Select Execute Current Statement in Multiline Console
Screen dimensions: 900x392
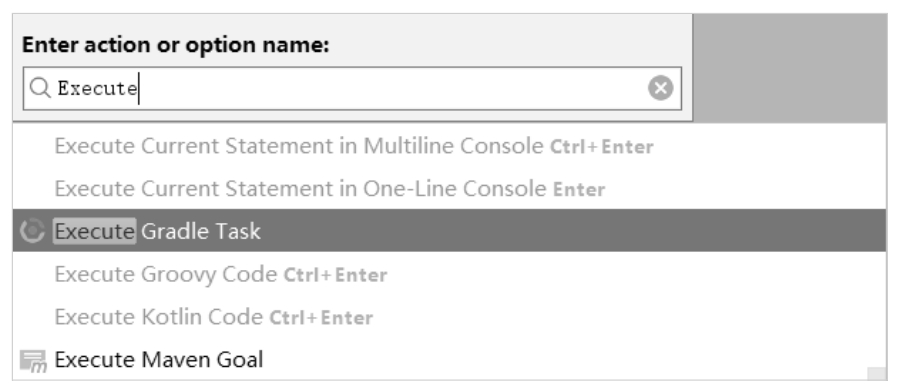coord(449,146)
